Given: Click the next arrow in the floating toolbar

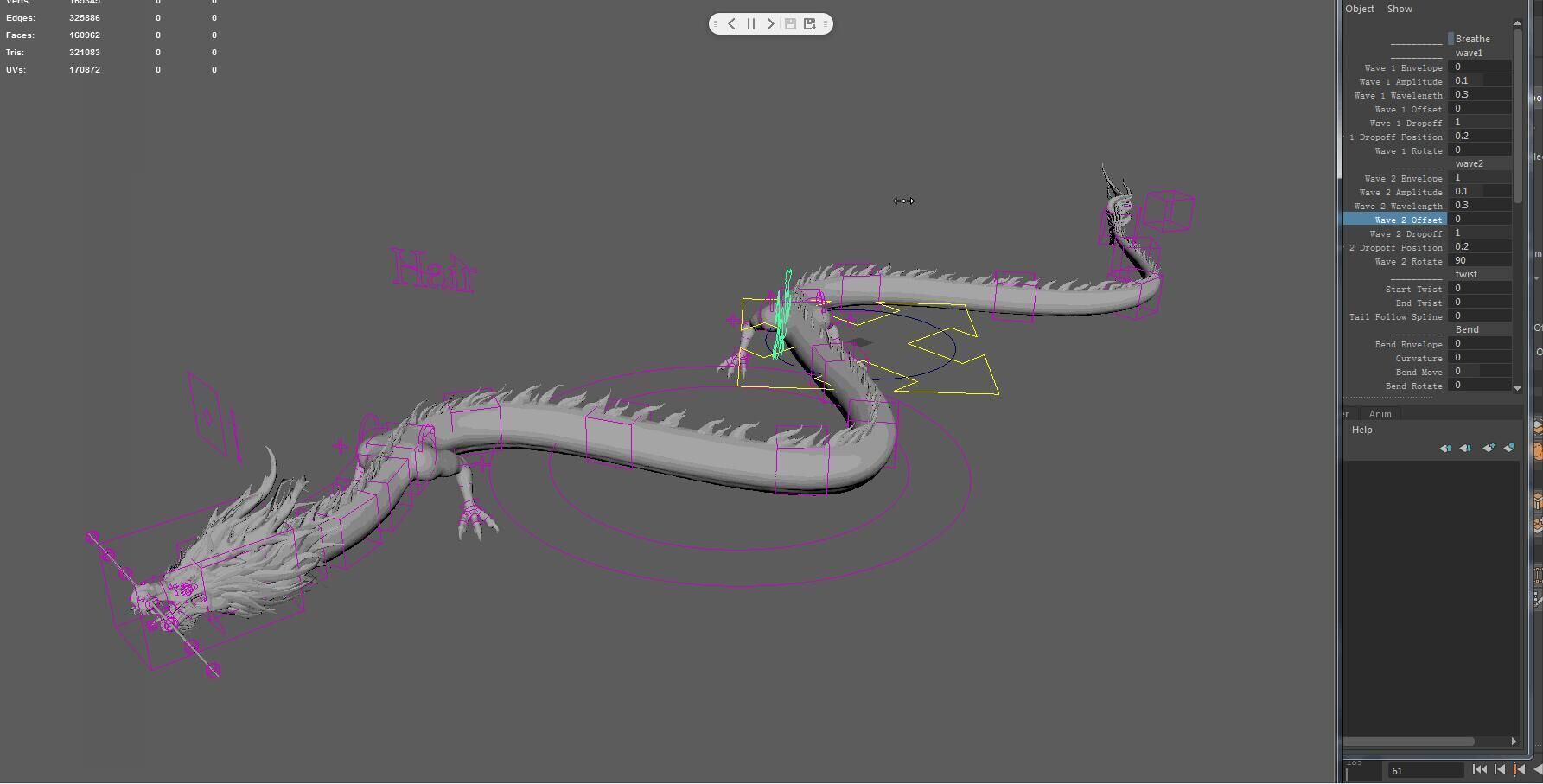Looking at the screenshot, I should tap(770, 24).
